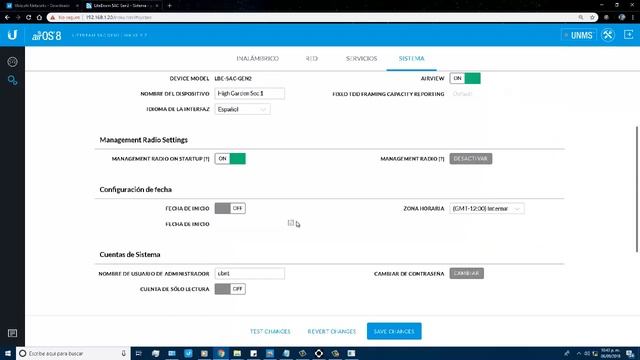Open calendar picker next to Fecha de Inicio
This screenshot has width=640, height=360.
click(291, 223)
